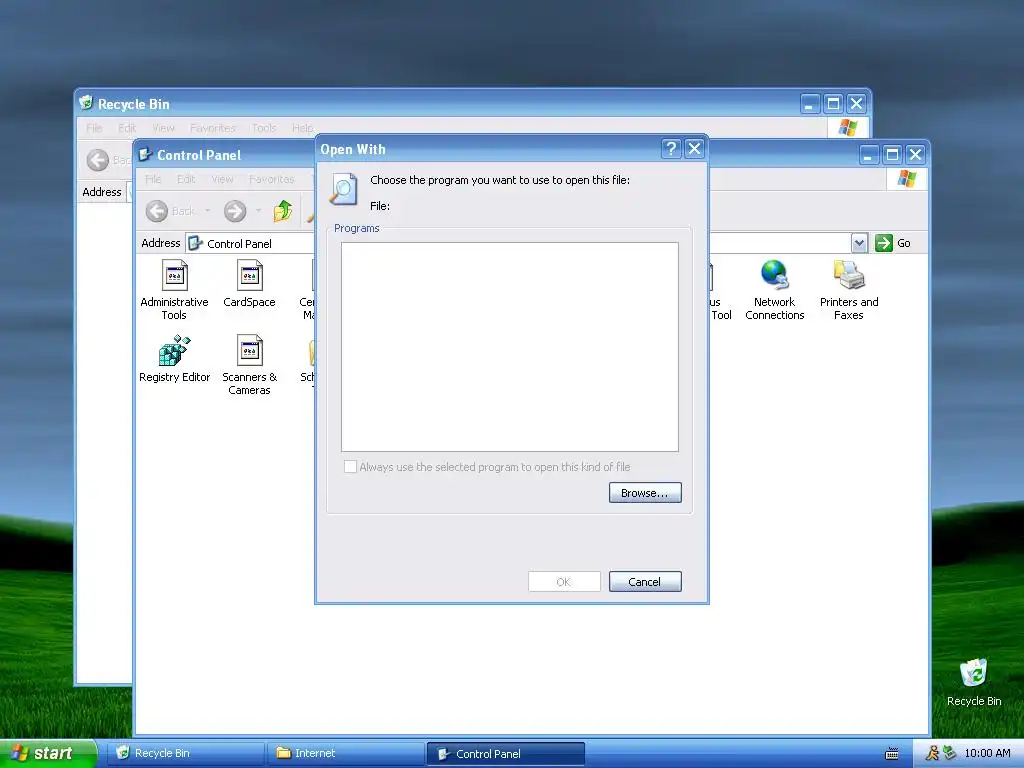Open the File menu in Recycle Bin window

(x=94, y=128)
